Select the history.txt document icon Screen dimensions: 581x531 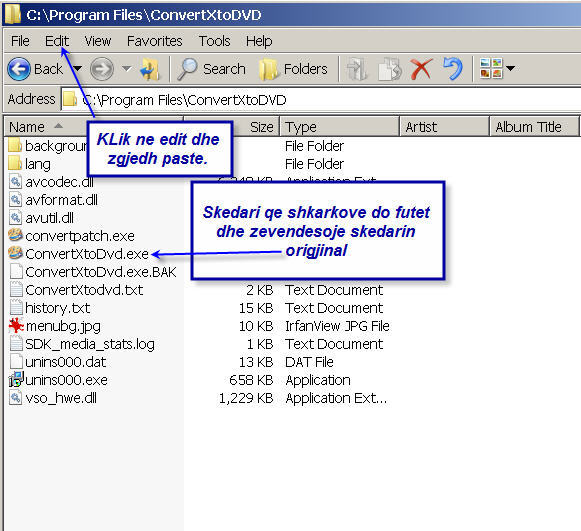[16, 307]
